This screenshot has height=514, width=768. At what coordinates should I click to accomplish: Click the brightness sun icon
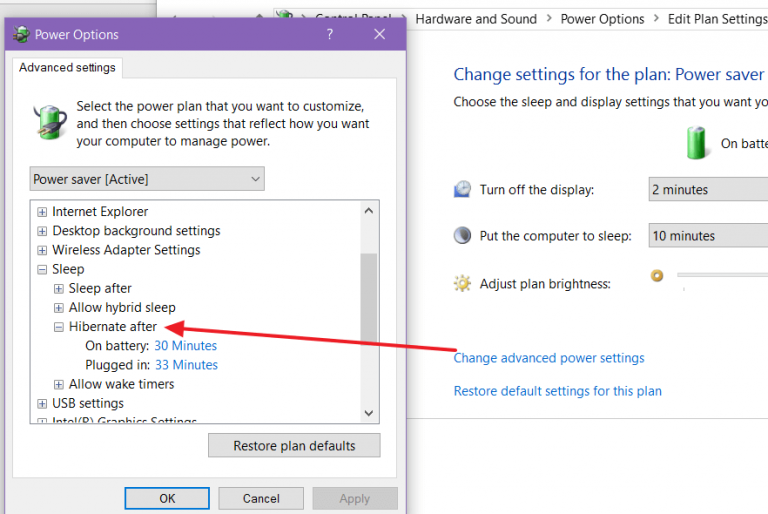point(462,284)
